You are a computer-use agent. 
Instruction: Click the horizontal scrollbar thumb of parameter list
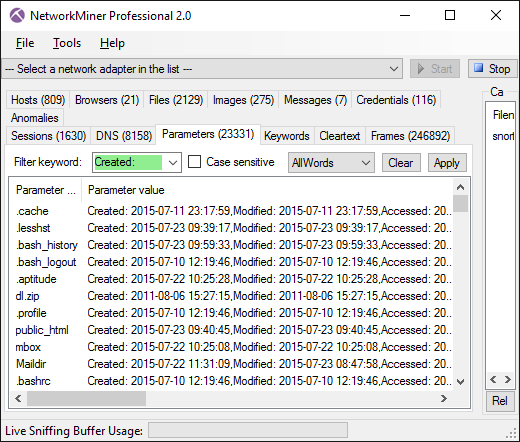[x=86, y=399]
